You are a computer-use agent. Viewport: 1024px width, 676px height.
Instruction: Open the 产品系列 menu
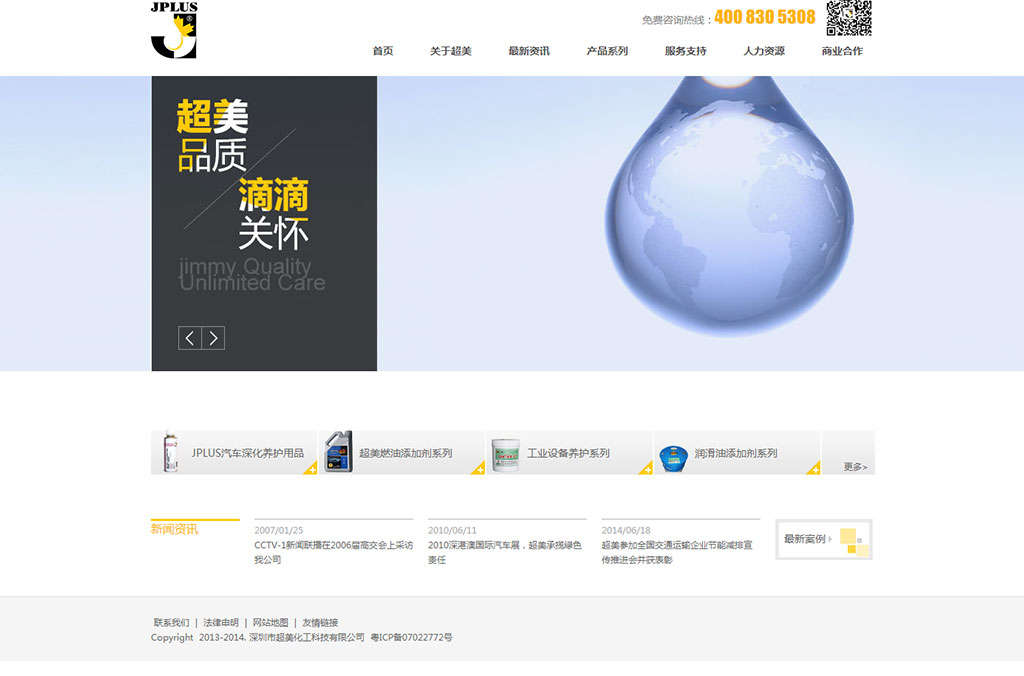tap(607, 51)
